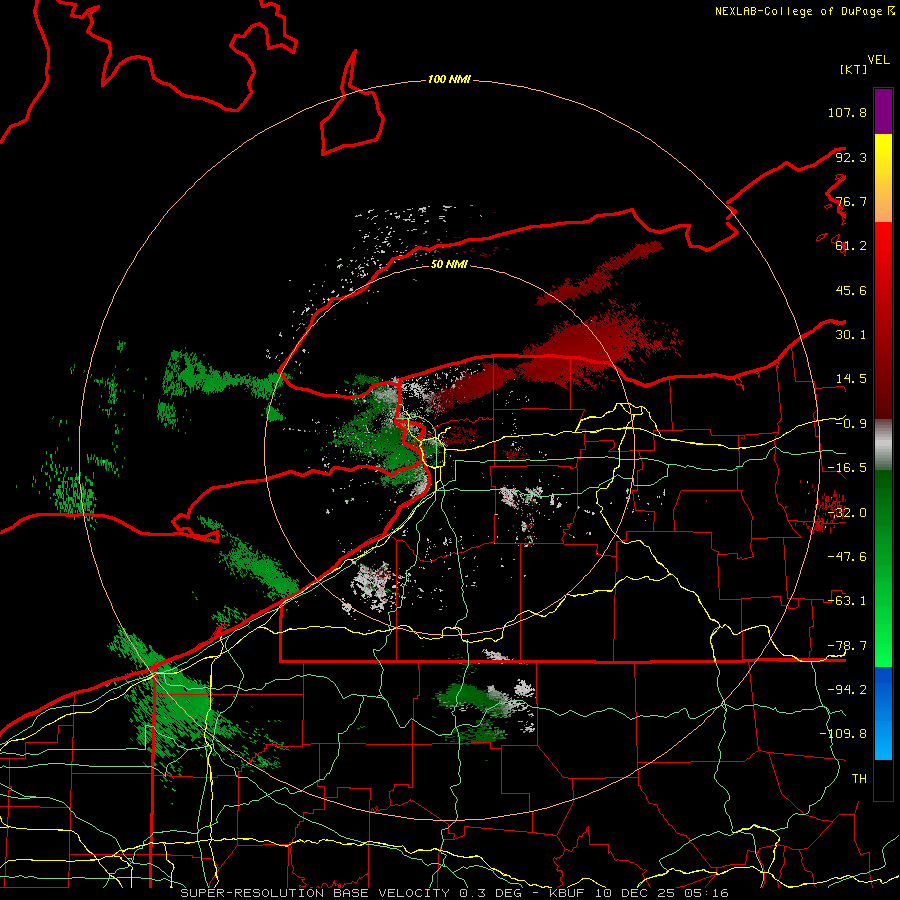Select the 107.8 legend value
Viewport: 900px width, 900px height.
(847, 112)
